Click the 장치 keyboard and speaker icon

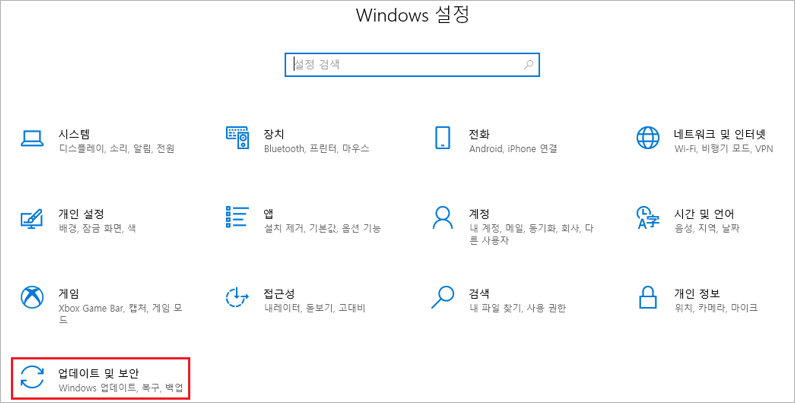(238, 138)
